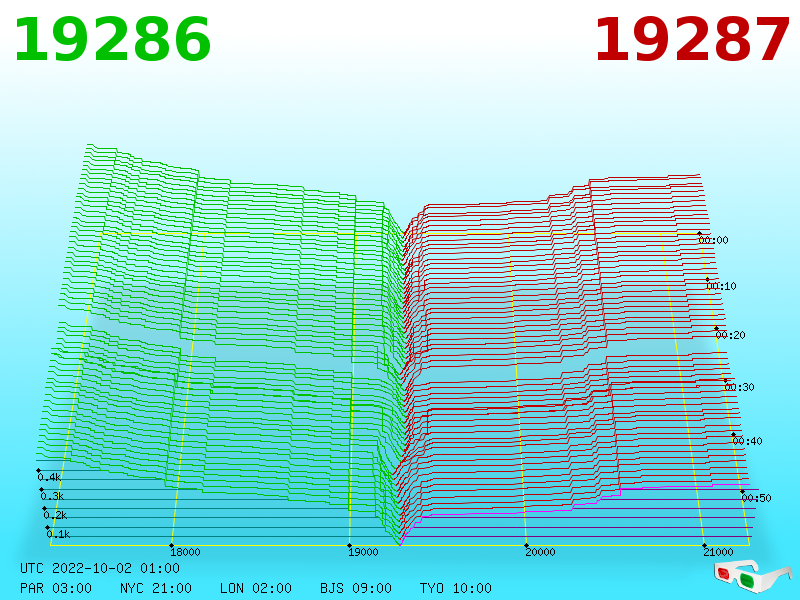Click the red 19287 price label
Viewport: 800px width, 600px height.
click(692, 40)
